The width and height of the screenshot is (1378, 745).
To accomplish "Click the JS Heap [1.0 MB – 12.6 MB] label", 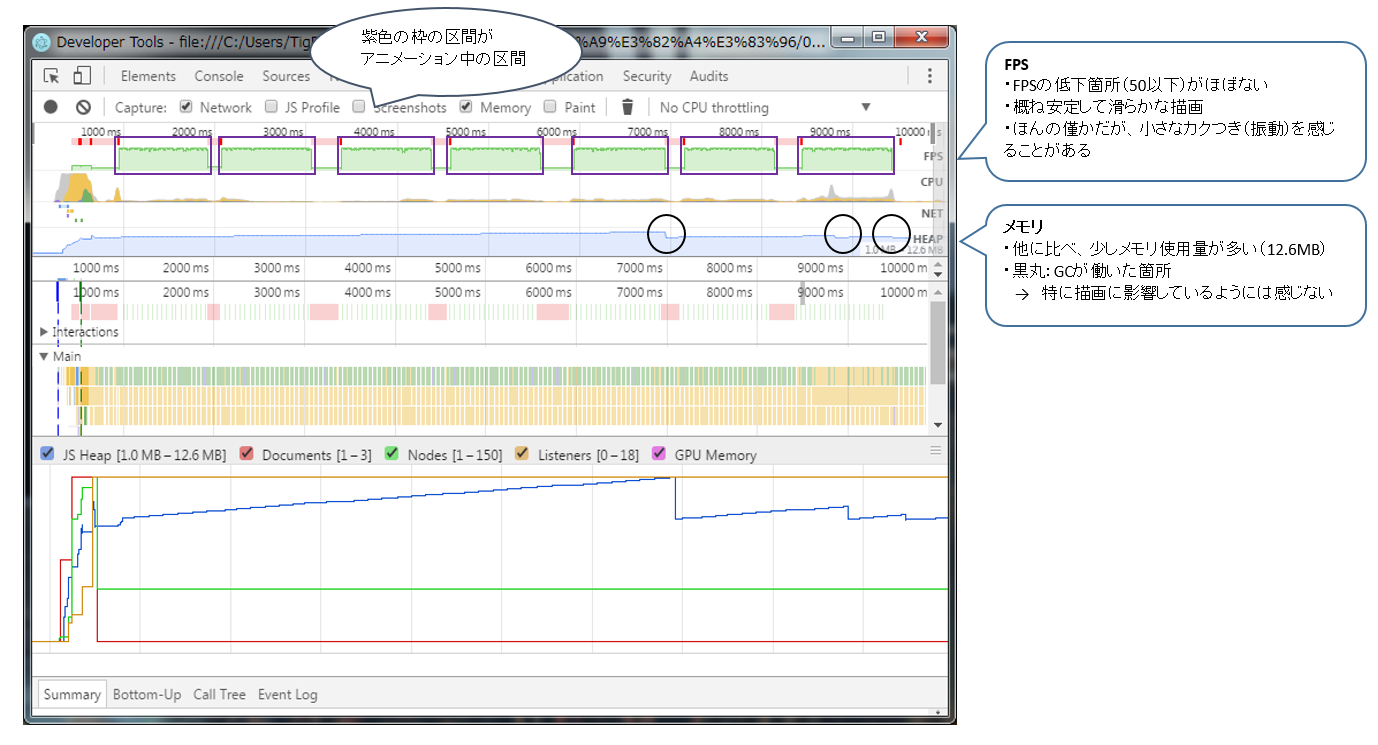I will 144,455.
